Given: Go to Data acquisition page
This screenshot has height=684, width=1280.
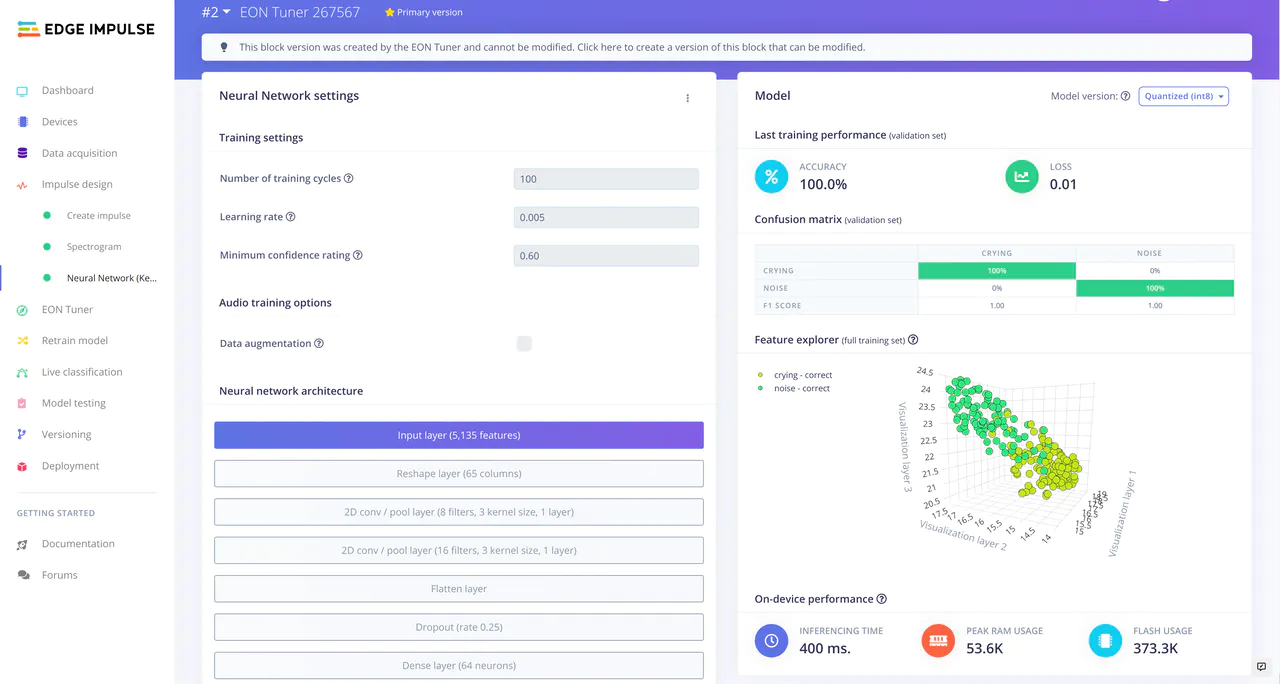Looking at the screenshot, I should (79, 153).
